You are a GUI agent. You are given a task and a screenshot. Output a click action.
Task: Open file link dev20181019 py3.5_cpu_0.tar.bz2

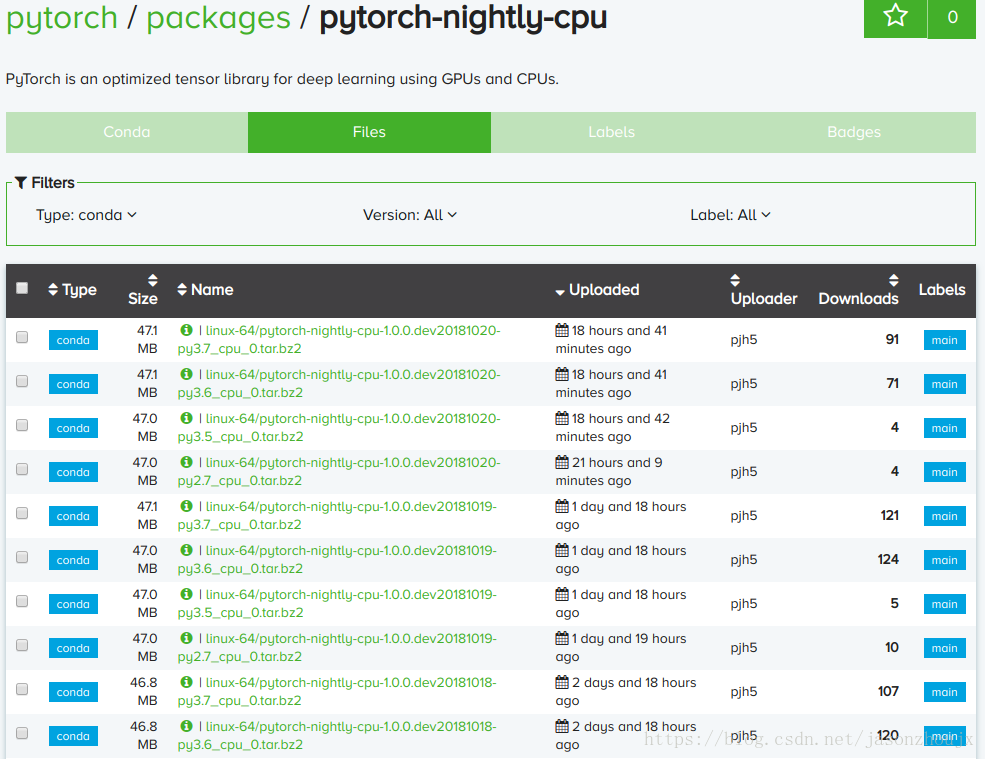[x=337, y=603]
